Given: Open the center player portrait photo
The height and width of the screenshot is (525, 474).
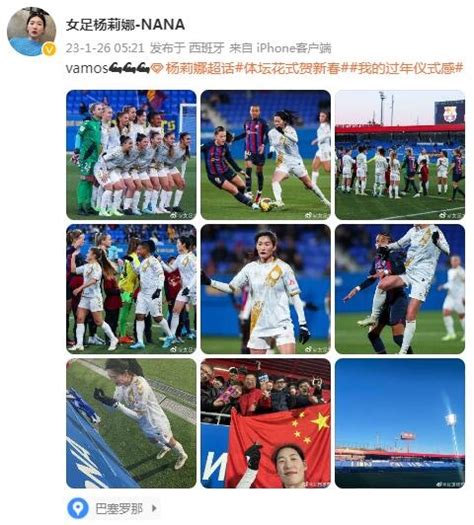Looking at the screenshot, I should [x=265, y=289].
